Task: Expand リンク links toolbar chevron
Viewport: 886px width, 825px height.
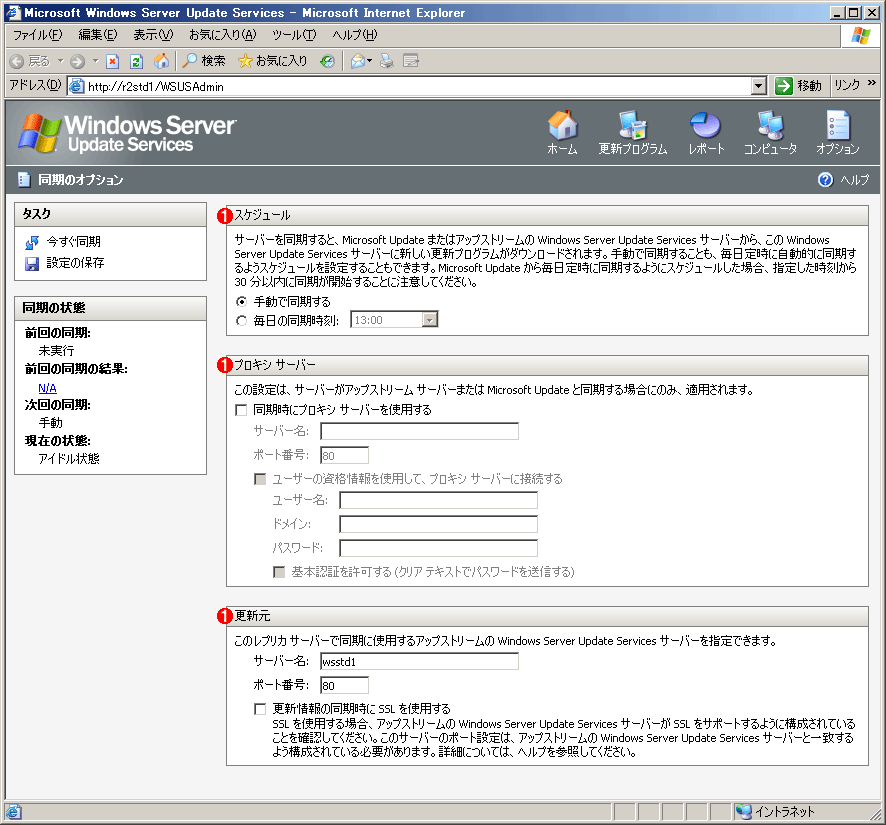Action: (x=872, y=83)
